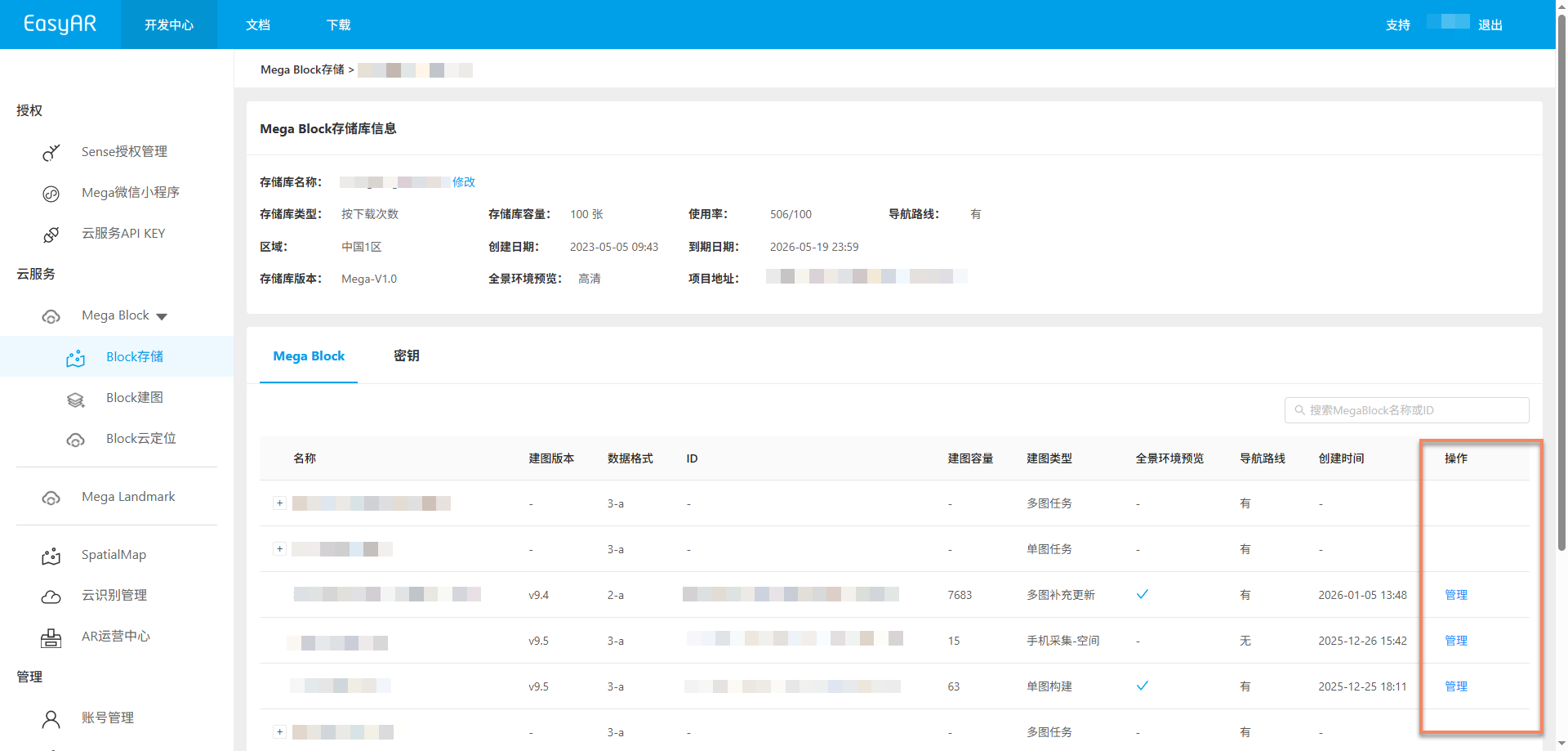The image size is (1568, 751).
Task: Select the Block建图 layers icon
Action: point(75,399)
